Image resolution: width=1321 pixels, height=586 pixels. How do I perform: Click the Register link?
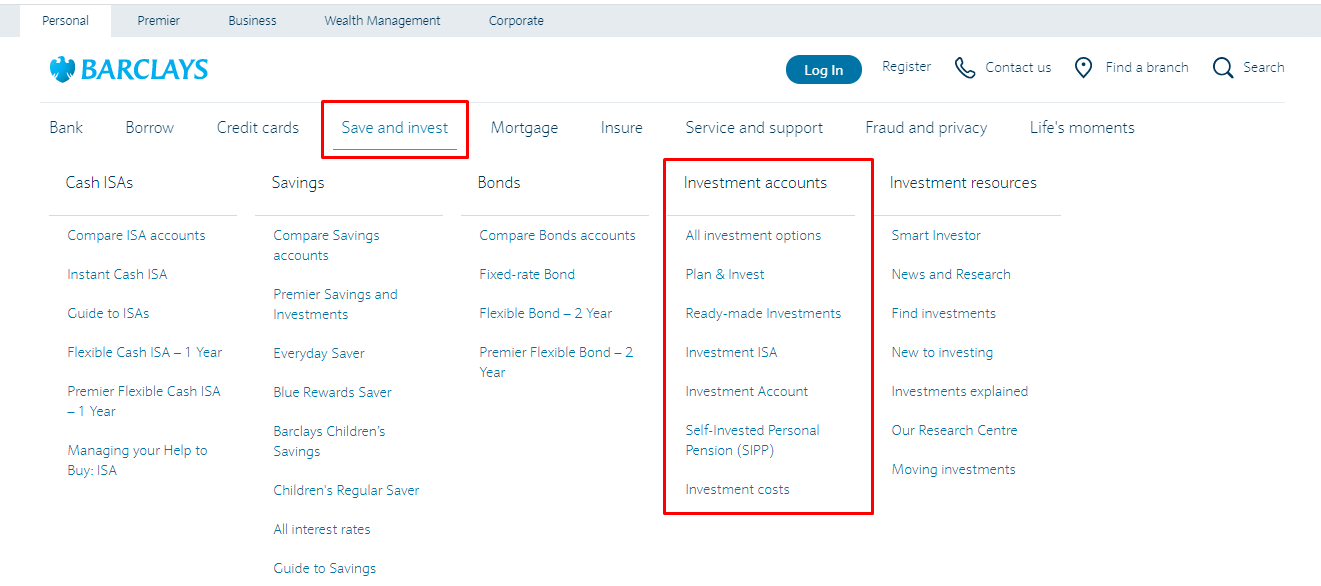click(906, 67)
